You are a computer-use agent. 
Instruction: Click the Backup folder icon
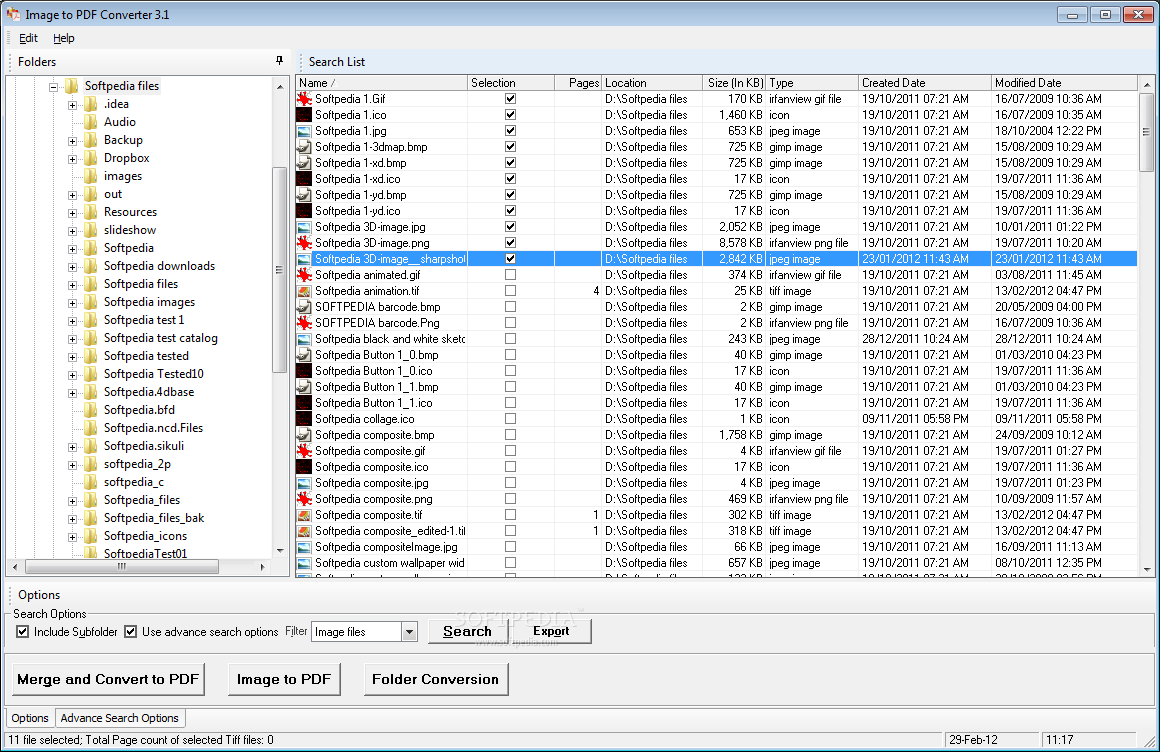pos(90,140)
